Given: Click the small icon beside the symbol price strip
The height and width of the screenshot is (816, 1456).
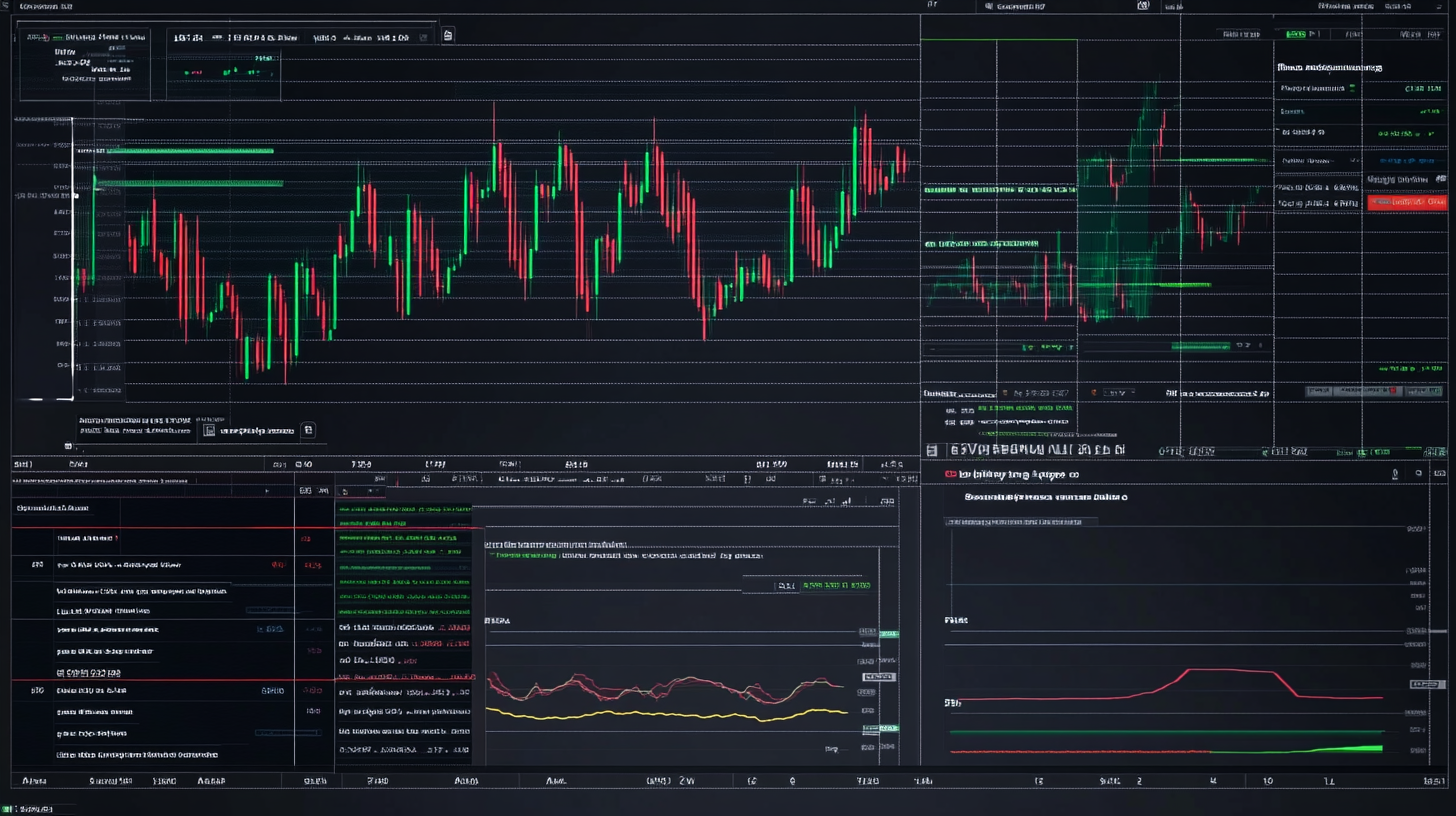Looking at the screenshot, I should tap(423, 38).
